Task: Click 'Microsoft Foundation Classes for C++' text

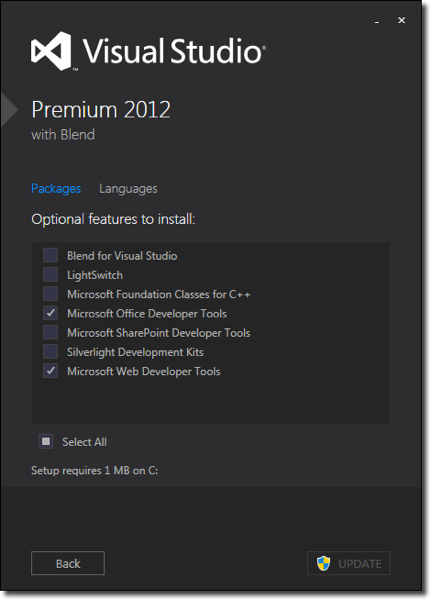Action: pos(159,294)
